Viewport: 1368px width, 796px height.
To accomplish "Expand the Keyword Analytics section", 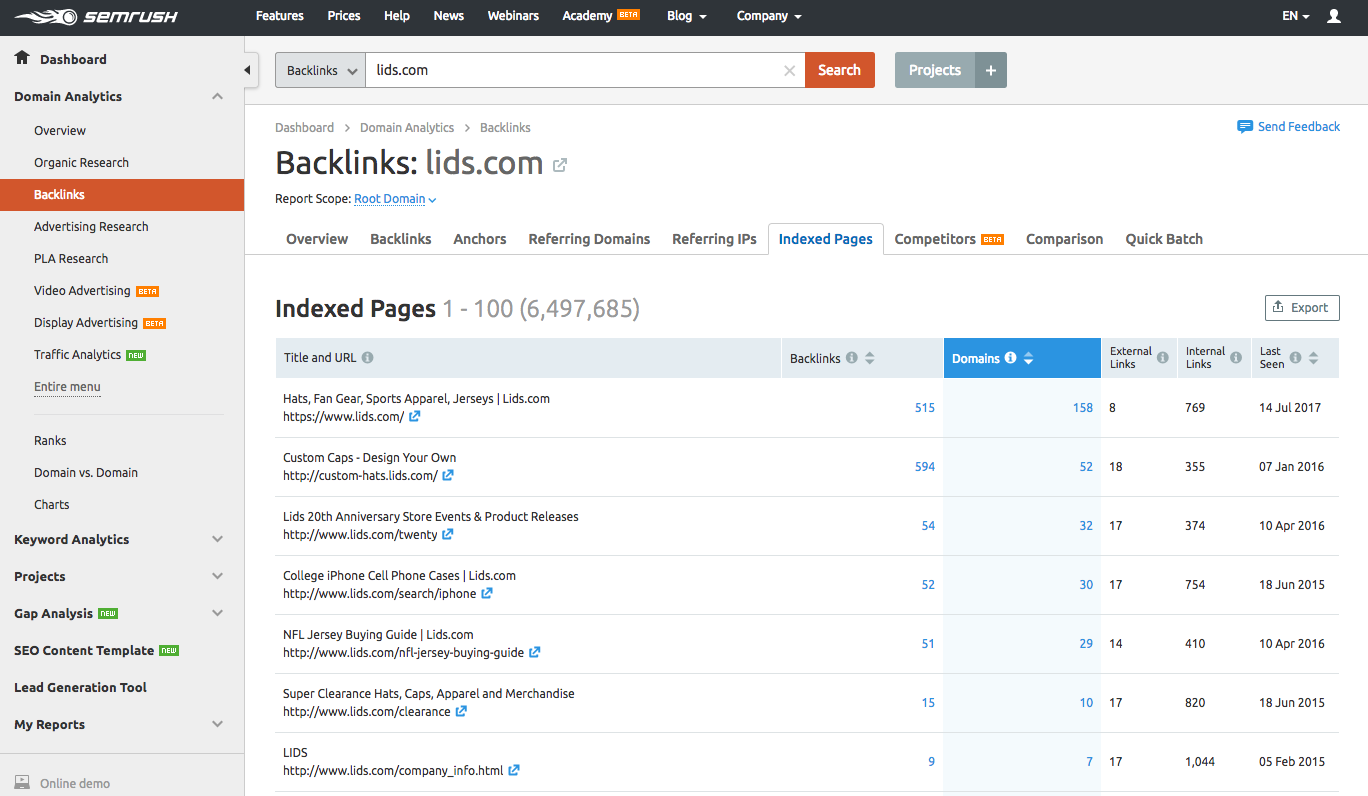I will click(x=217, y=540).
